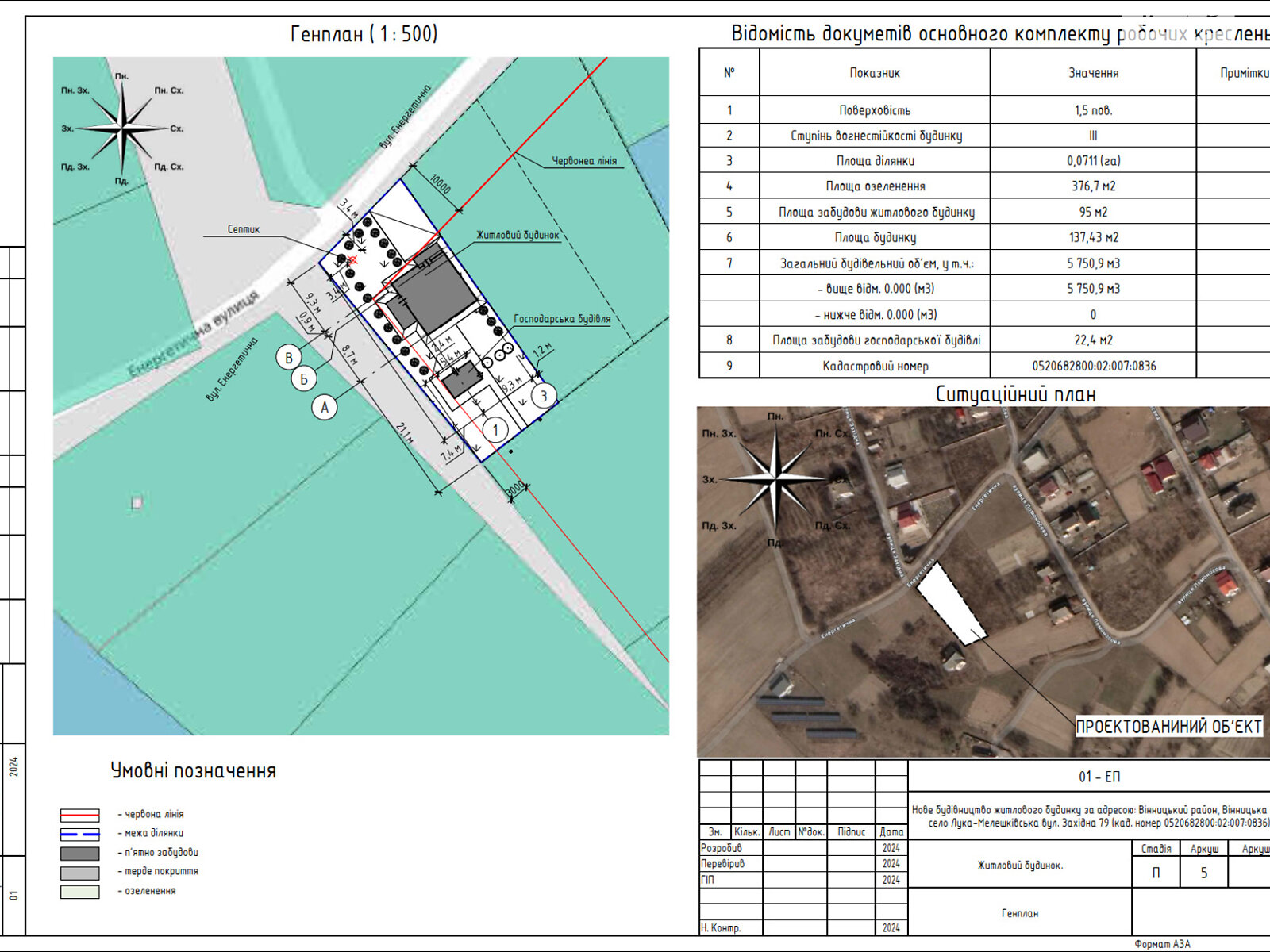Viewport: 1270px width, 952px height.
Task: Click the small gray outbuilding footprint on the plan
Action: tap(462, 379)
